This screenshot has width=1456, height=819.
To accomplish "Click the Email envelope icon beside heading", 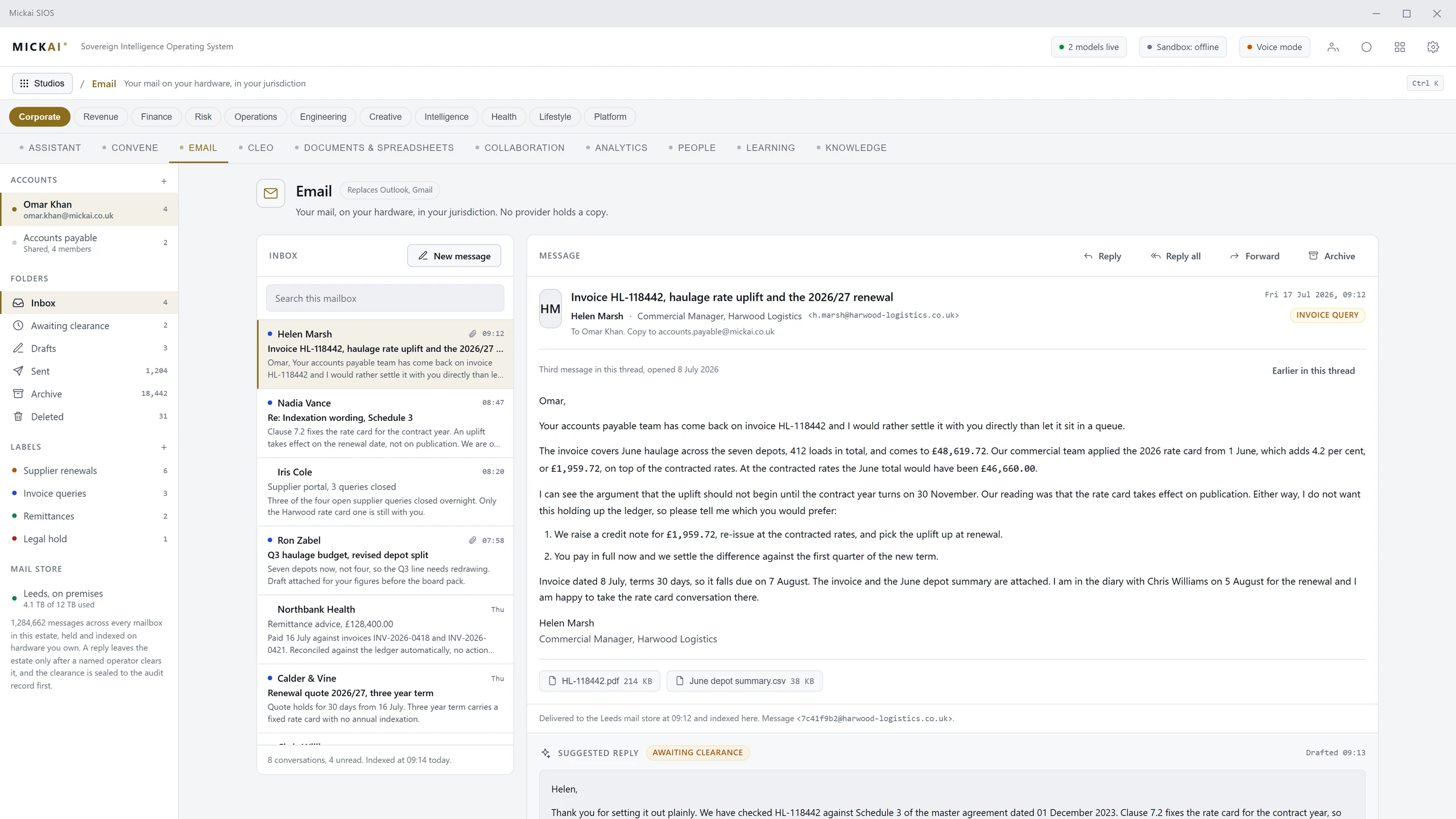I will click(x=271, y=193).
